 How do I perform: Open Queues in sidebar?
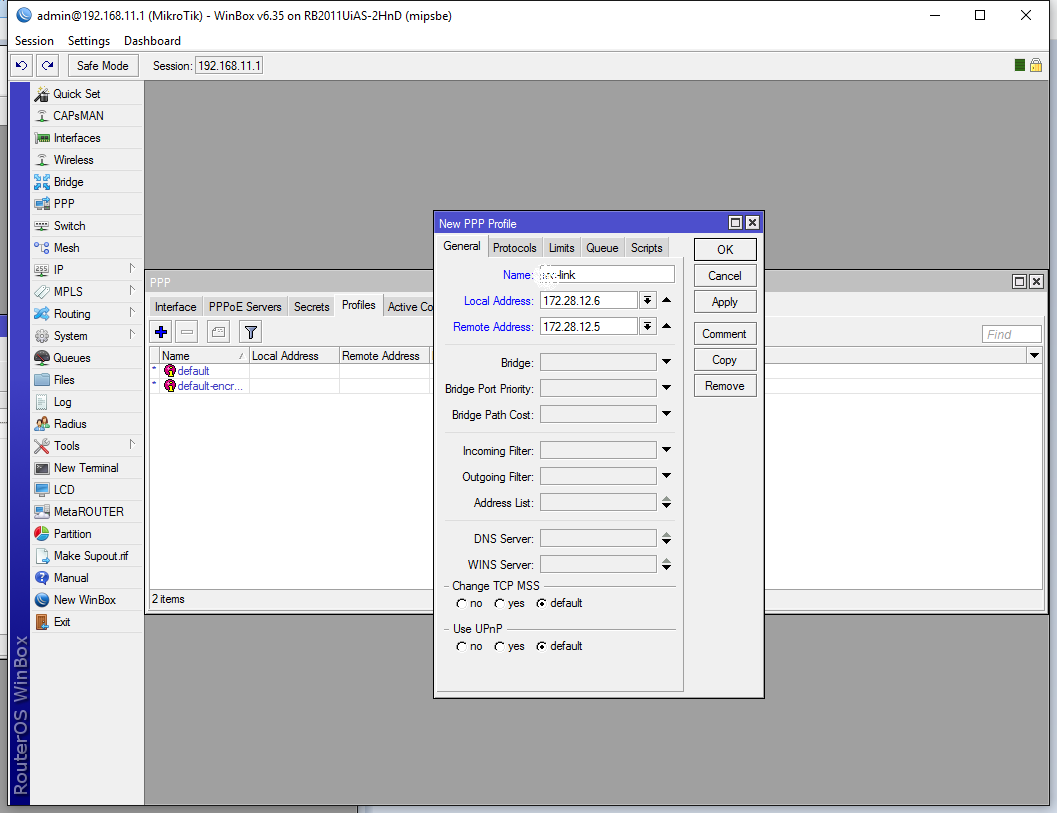coord(87,358)
